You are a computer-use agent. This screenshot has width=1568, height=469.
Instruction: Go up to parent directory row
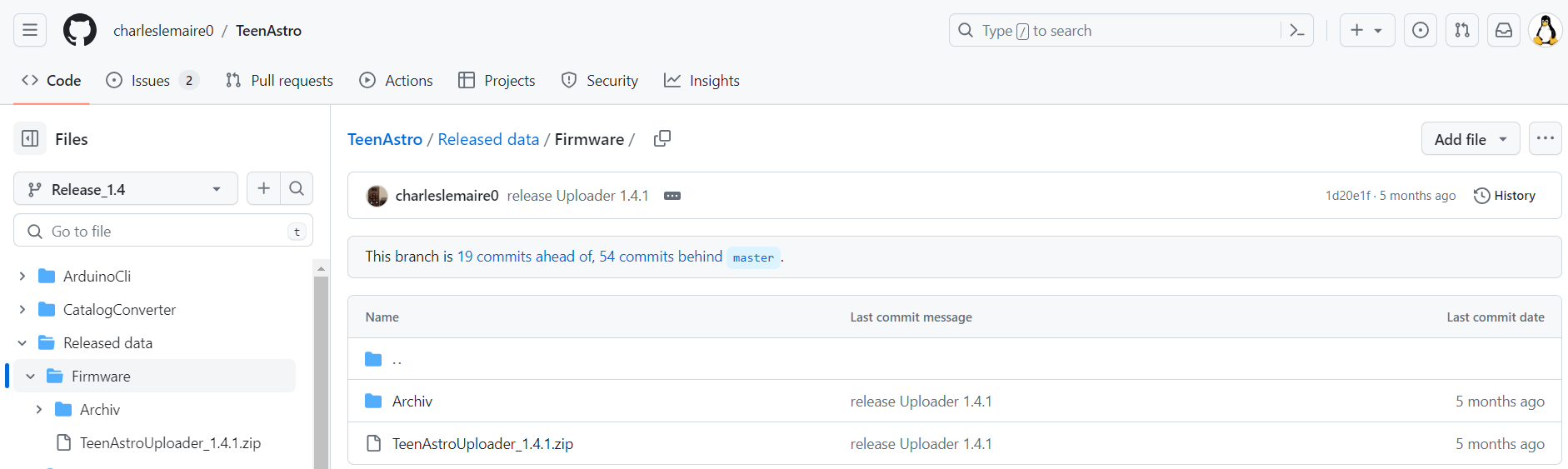click(x=954, y=359)
